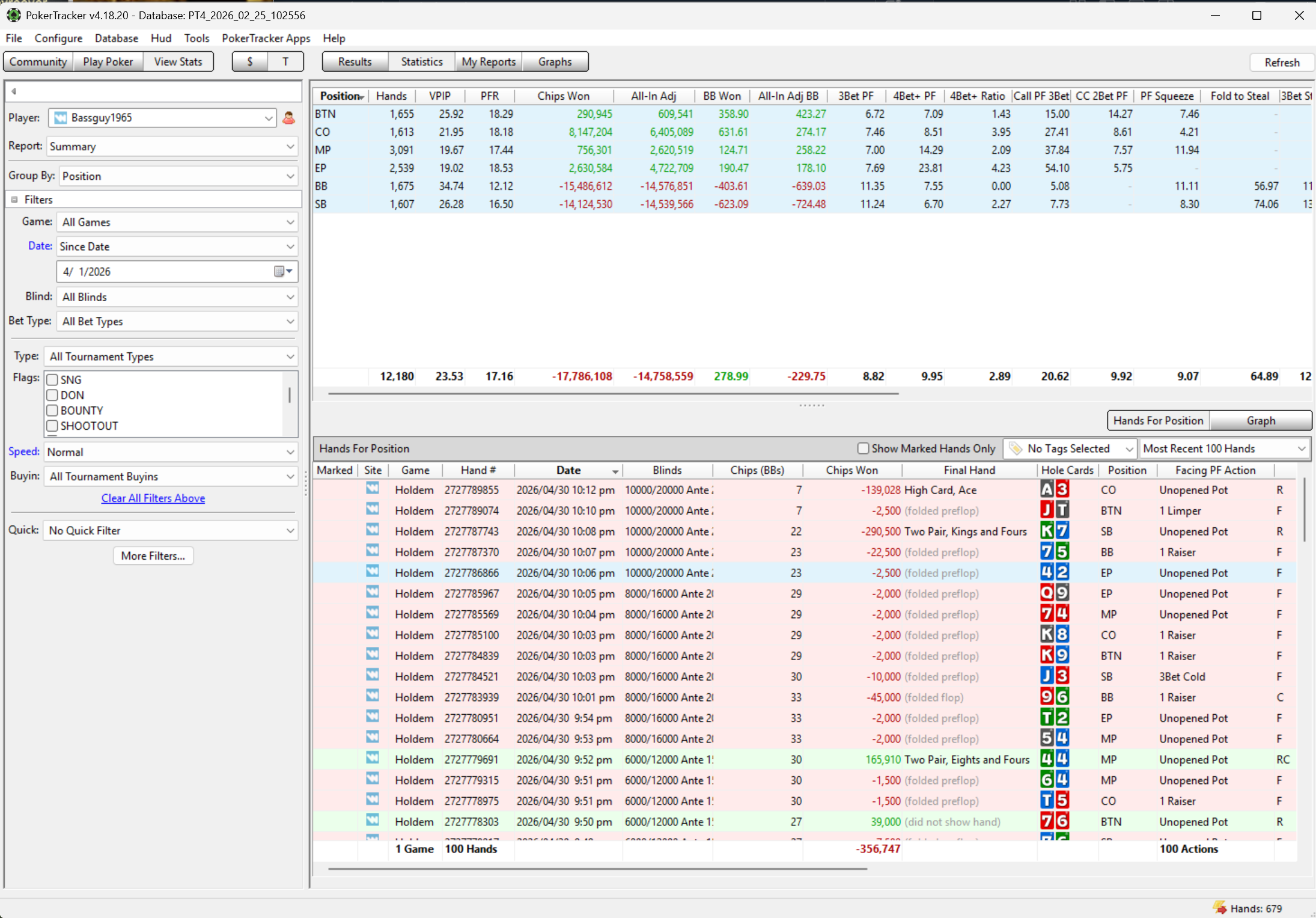Click the More Filters button

[x=153, y=556]
